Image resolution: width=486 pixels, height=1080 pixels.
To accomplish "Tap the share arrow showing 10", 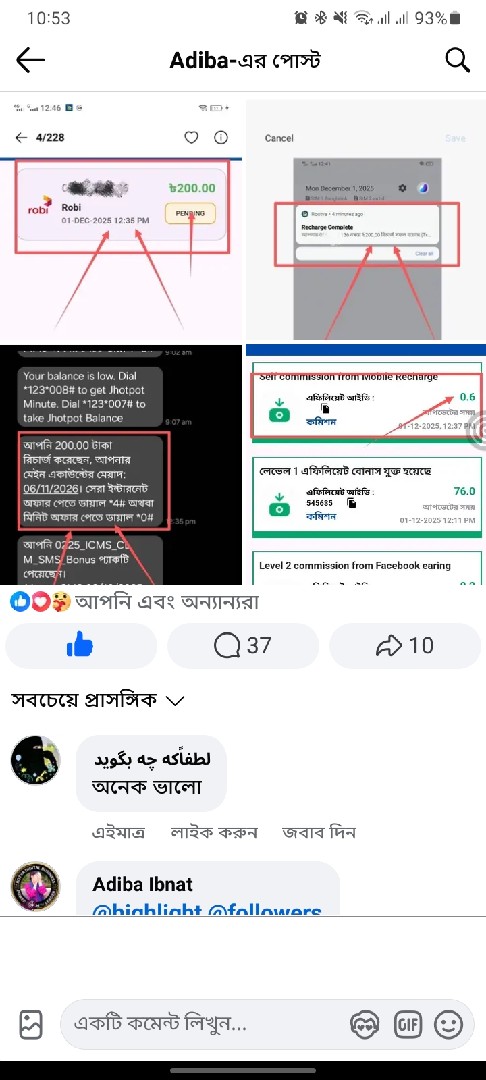I will (405, 646).
